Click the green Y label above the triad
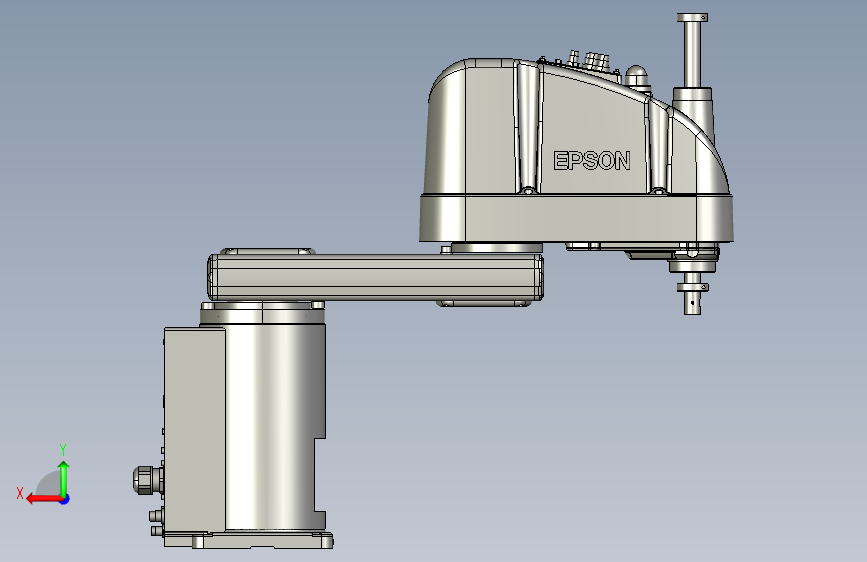The width and height of the screenshot is (867, 562). click(x=63, y=449)
